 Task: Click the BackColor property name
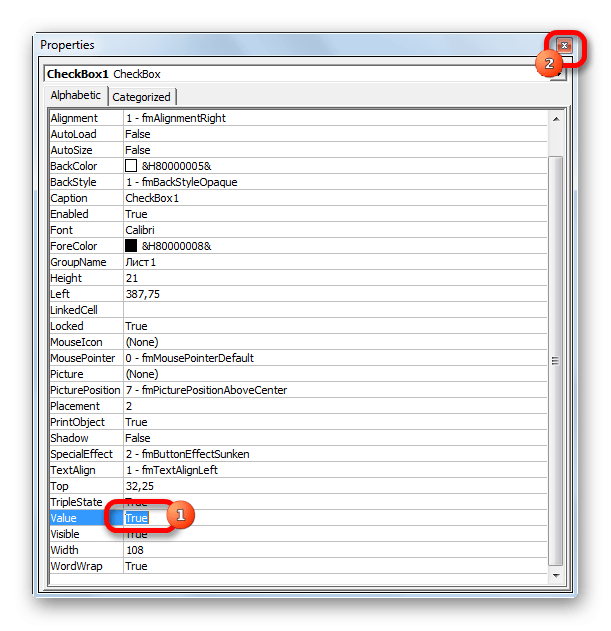(74, 166)
